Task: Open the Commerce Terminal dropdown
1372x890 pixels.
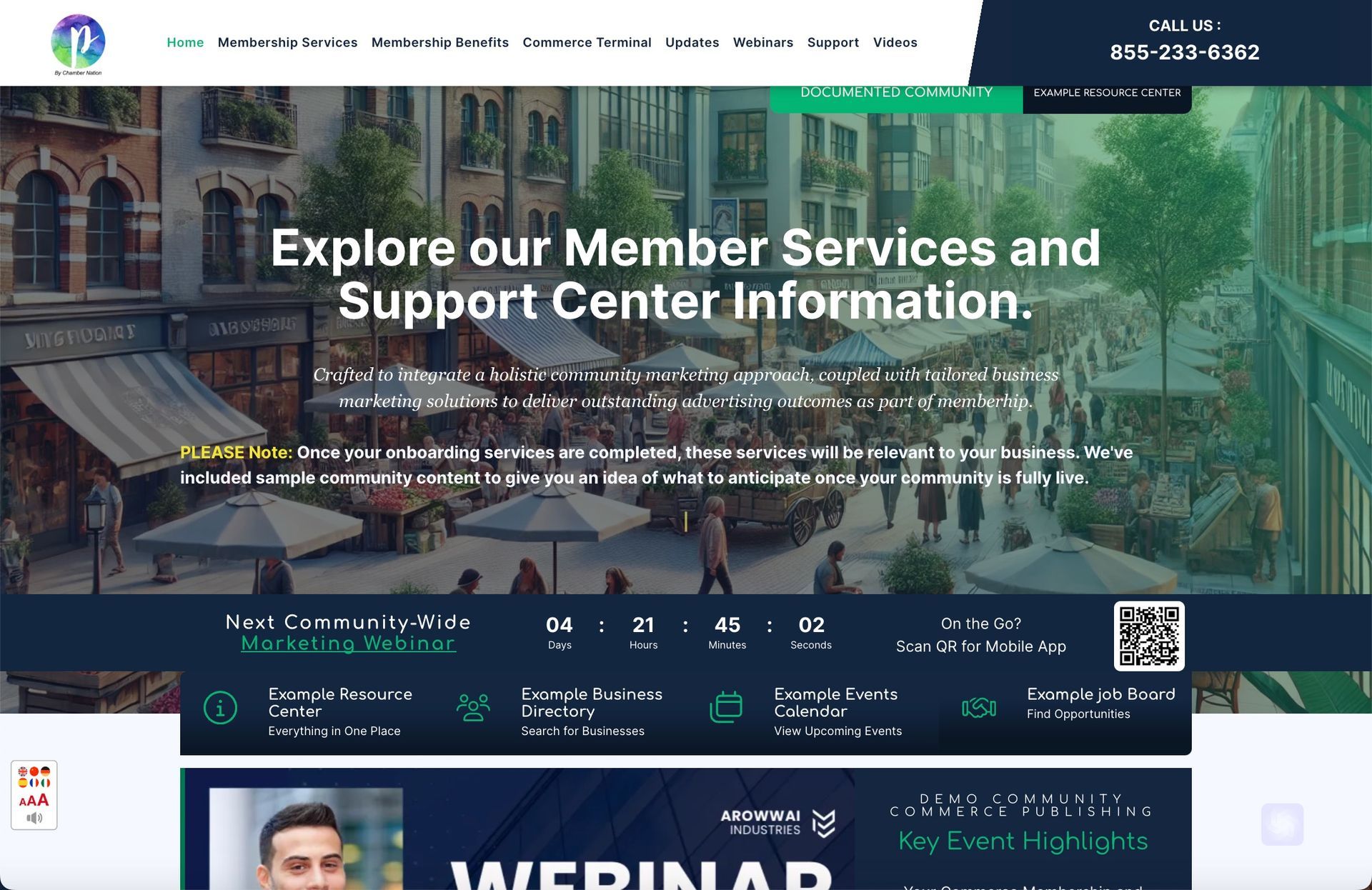Action: click(x=586, y=42)
